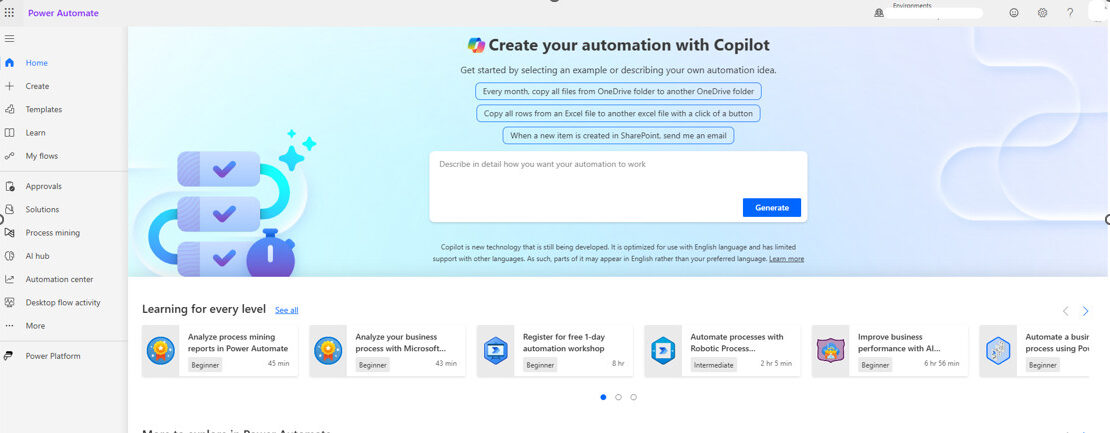Click the Learn more link
This screenshot has height=433, width=1110.
point(786,259)
